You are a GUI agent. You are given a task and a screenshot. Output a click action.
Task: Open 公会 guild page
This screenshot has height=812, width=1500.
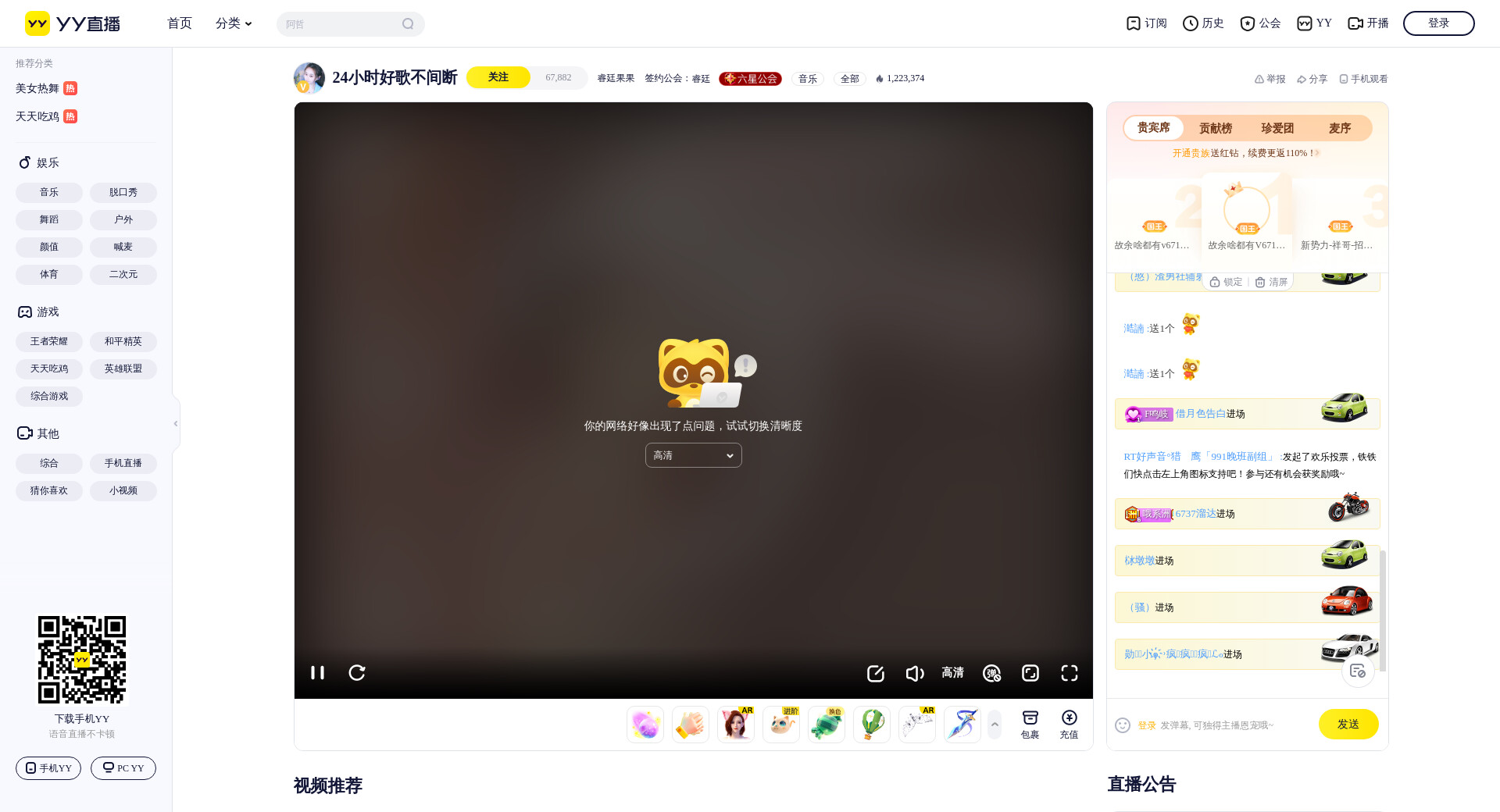pyautogui.click(x=1260, y=23)
